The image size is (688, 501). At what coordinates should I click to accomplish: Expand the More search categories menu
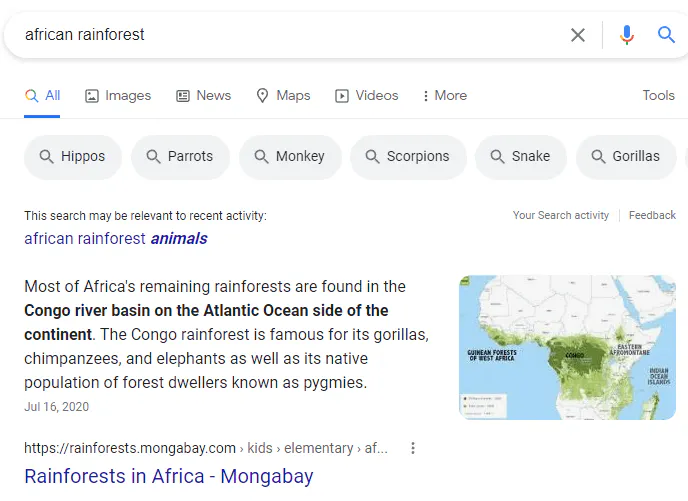point(444,95)
